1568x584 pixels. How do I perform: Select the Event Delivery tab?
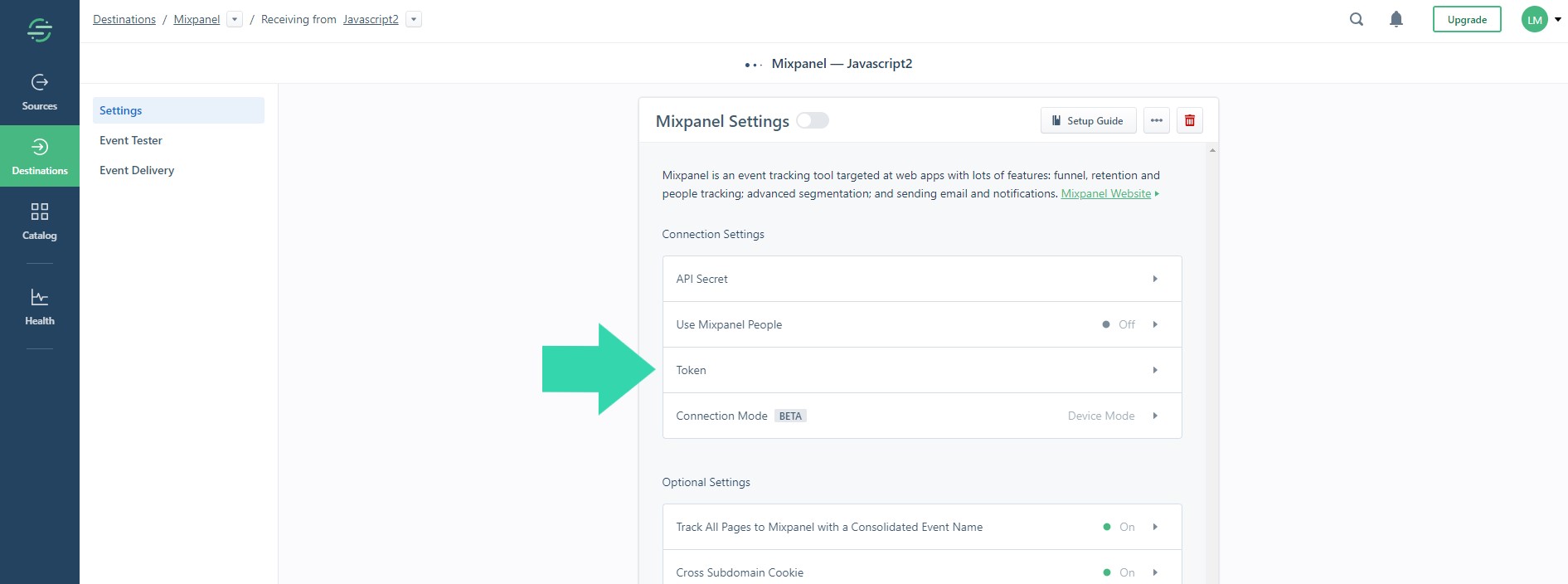[137, 170]
